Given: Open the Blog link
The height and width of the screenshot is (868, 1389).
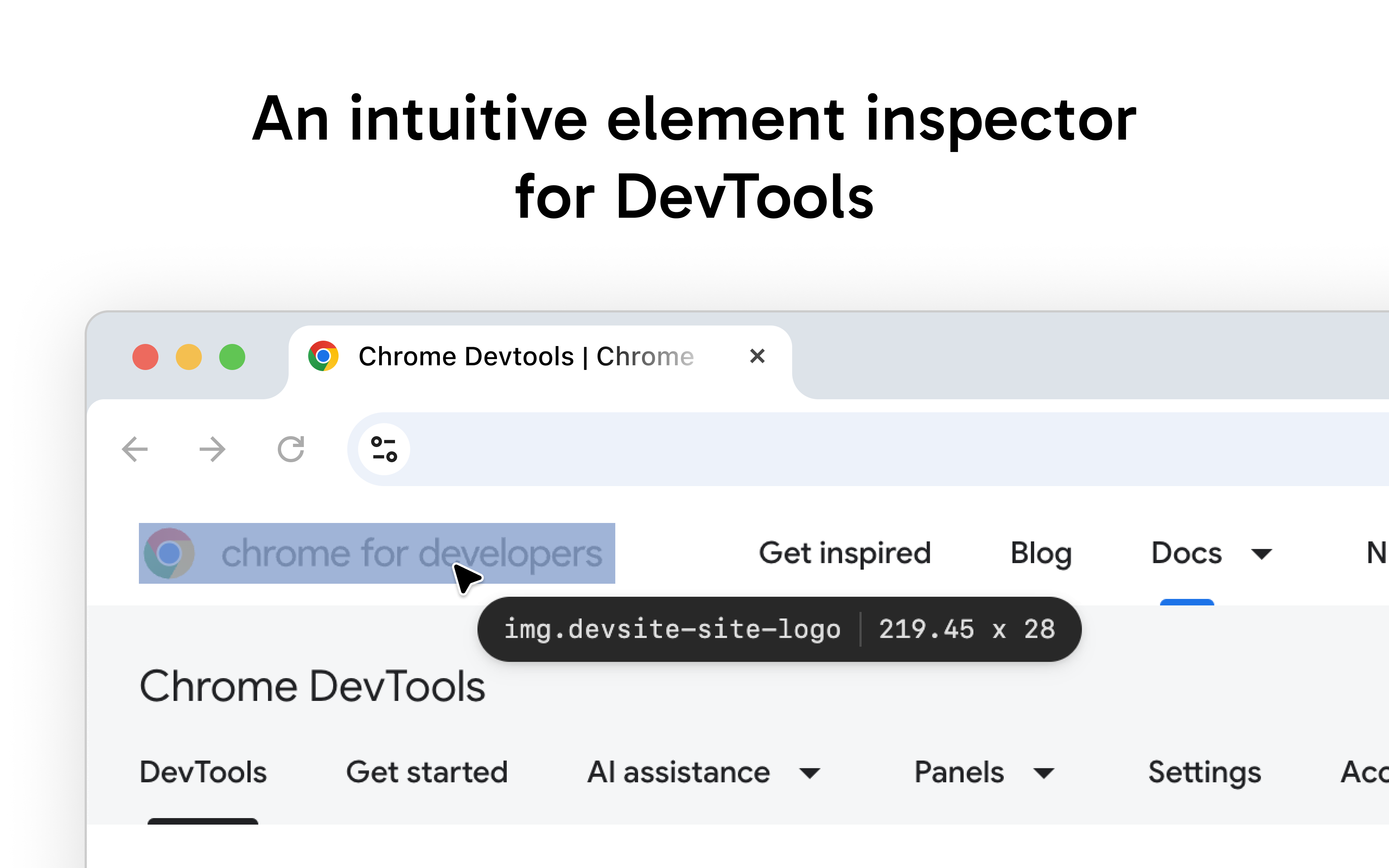Looking at the screenshot, I should tap(1041, 553).
